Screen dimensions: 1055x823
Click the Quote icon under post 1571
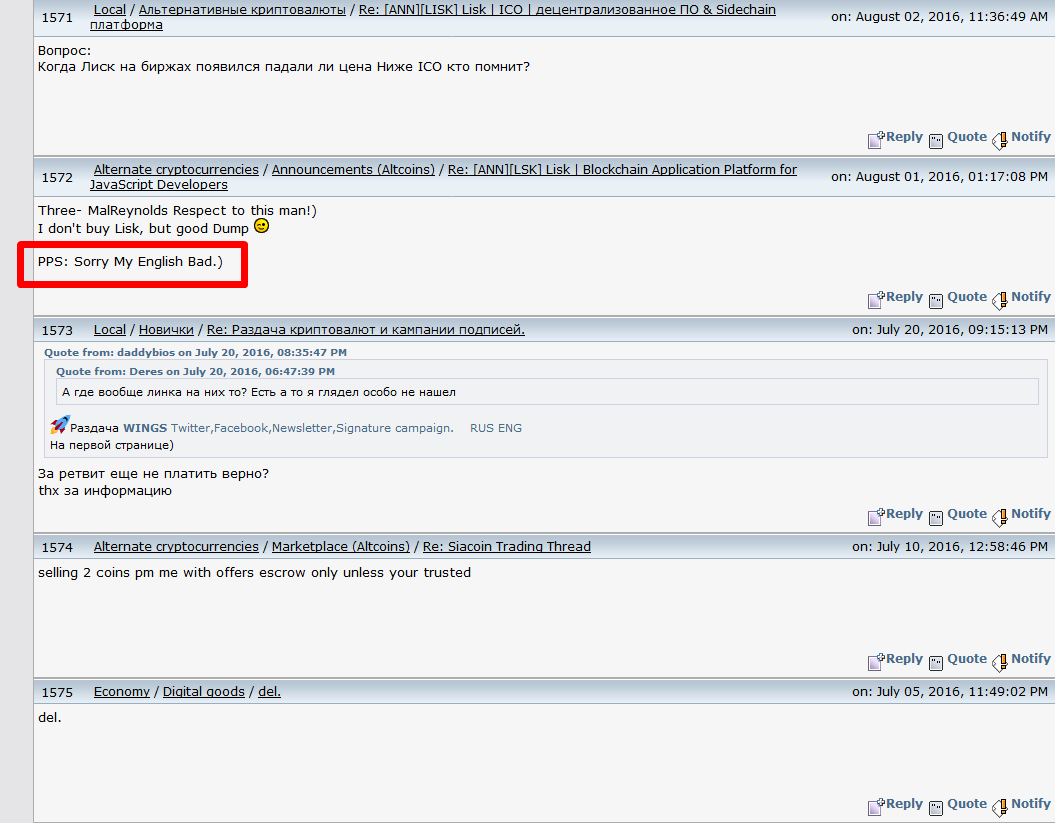936,141
